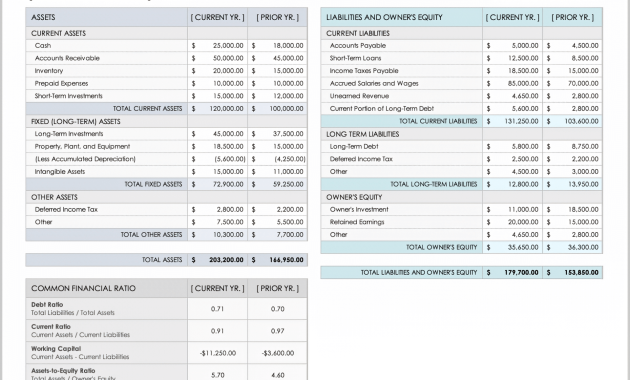Select Total Current Liabilities current value 131,250.00
Viewport: 630px width, 380px height.
[521, 121]
